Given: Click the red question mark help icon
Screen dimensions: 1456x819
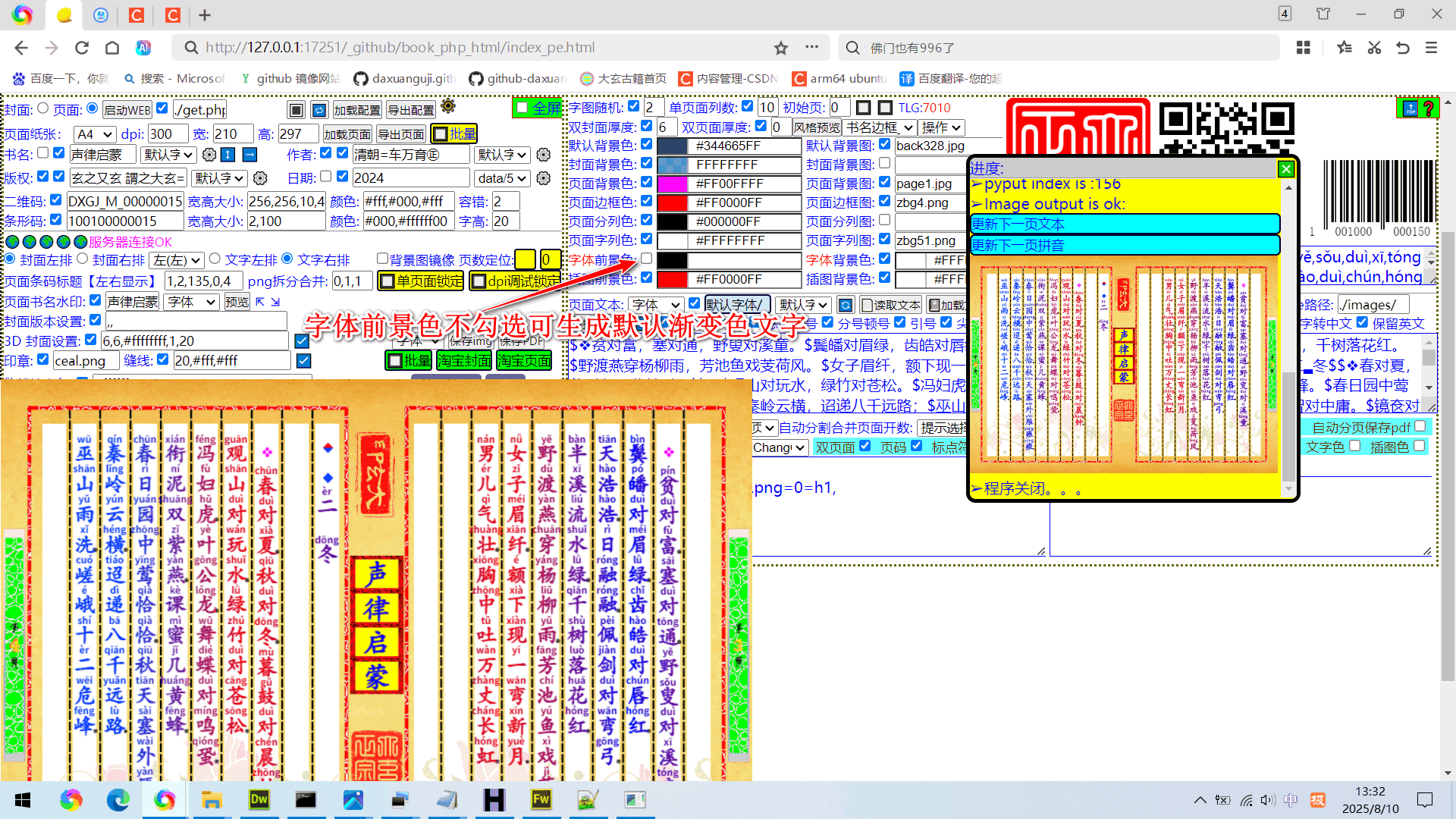Looking at the screenshot, I should (1428, 108).
